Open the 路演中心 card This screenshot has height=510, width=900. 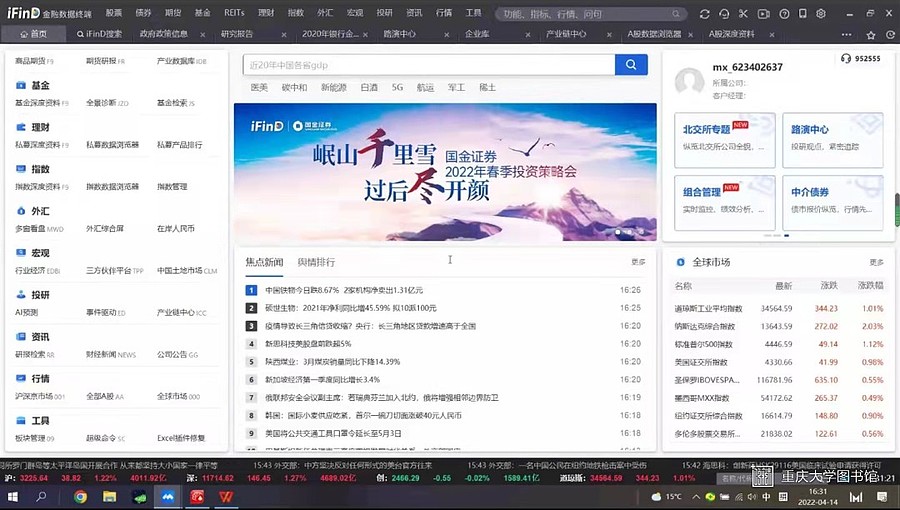pos(833,141)
